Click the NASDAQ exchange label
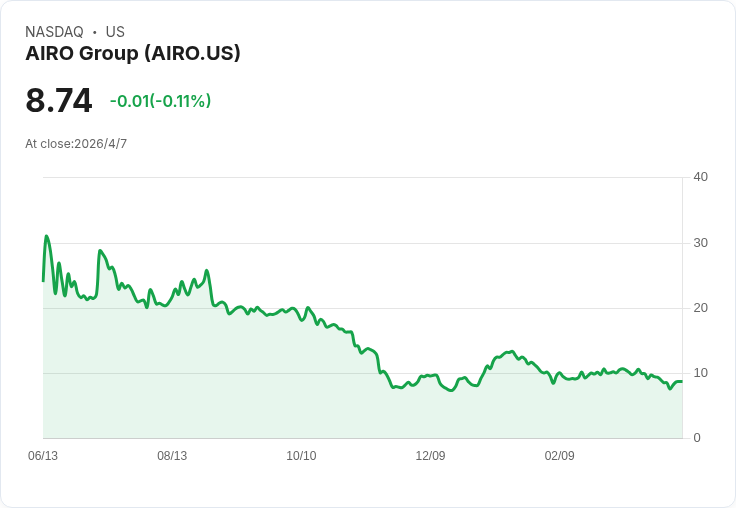736x508 pixels. [x=54, y=32]
